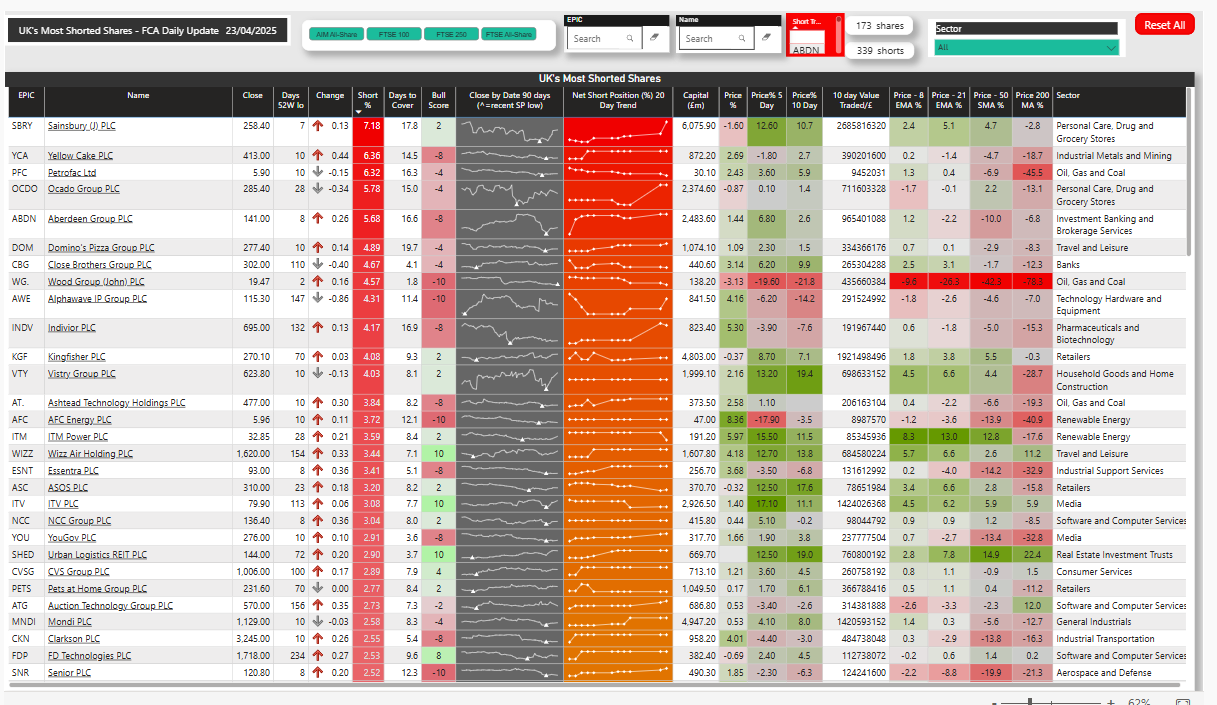The image size is (1217, 705).
Task: Click the sort arrow under the Short % header
Action: point(360,112)
